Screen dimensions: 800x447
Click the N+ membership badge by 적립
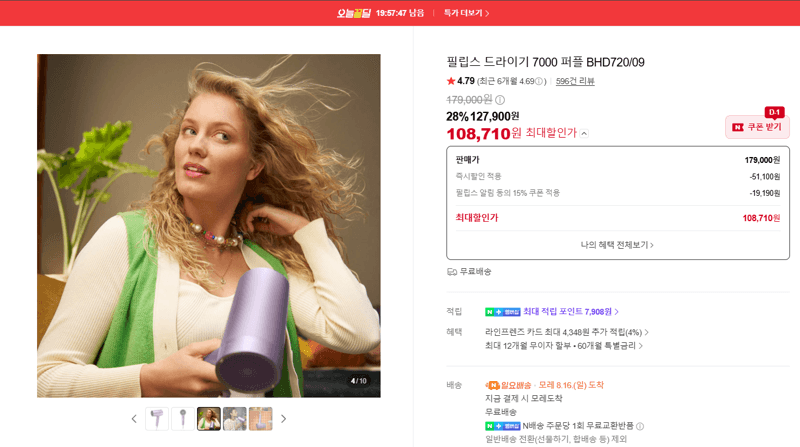503,312
